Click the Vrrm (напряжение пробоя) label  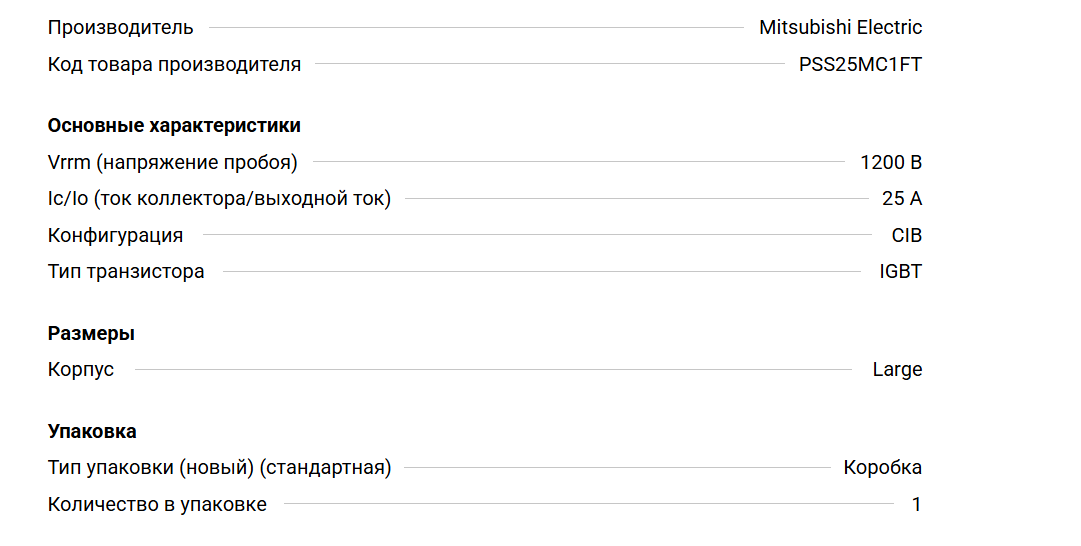[172, 162]
